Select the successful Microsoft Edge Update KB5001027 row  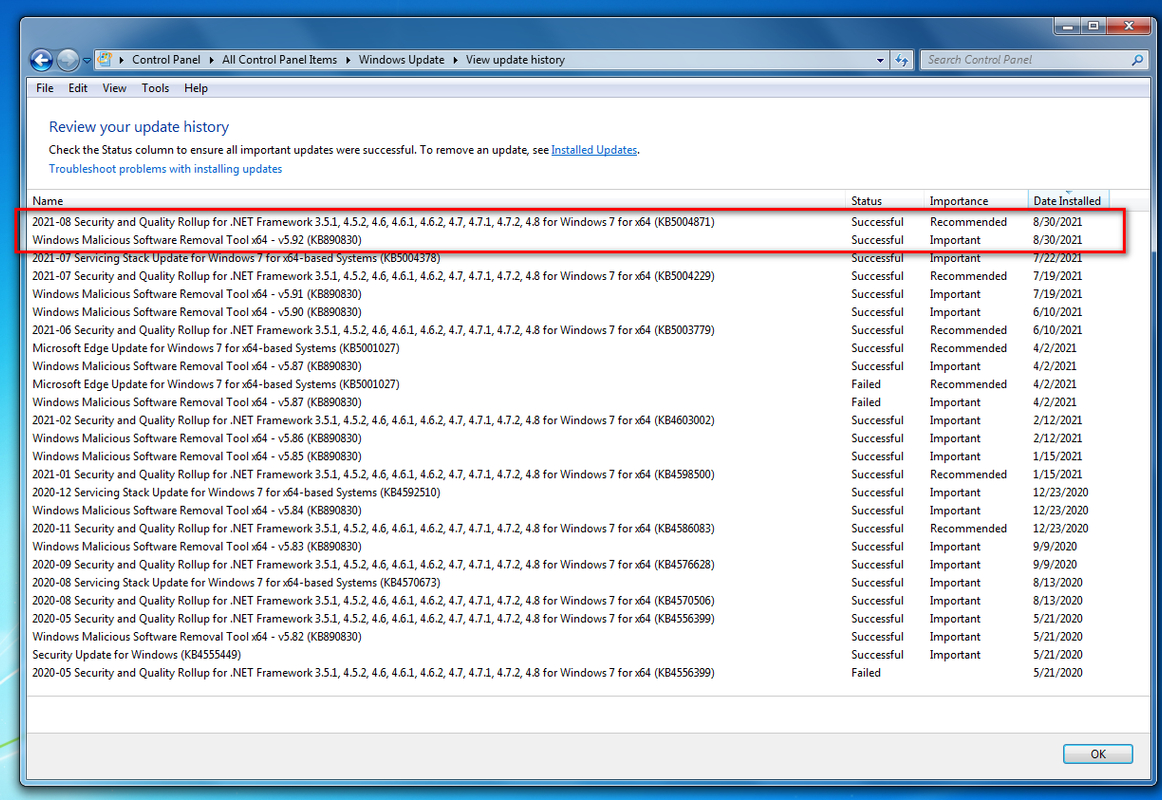569,348
